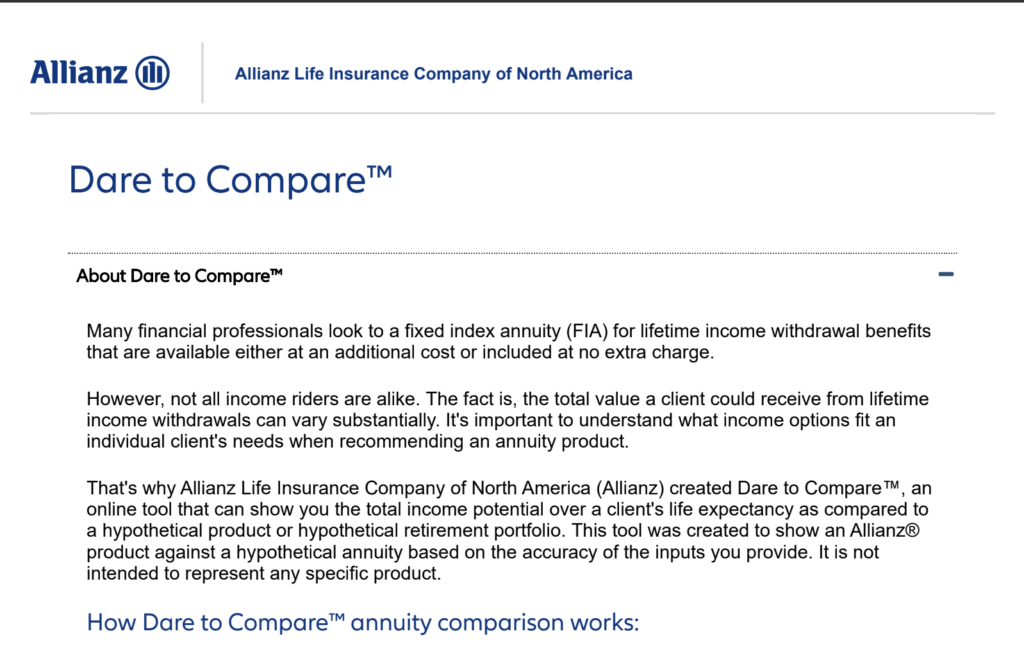1024x663 pixels.
Task: Click the words 'intended to represent any specific product'
Action: 263,574
